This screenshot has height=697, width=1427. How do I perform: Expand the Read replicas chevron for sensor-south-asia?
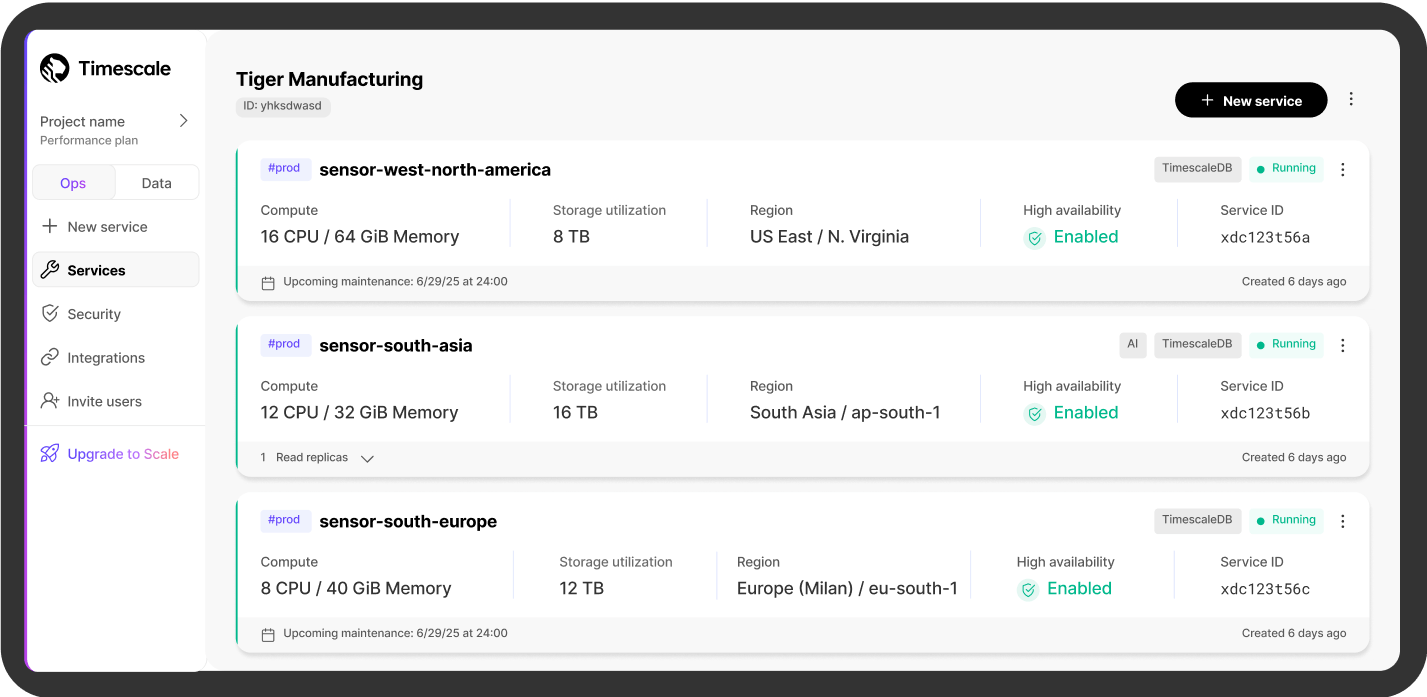[367, 458]
